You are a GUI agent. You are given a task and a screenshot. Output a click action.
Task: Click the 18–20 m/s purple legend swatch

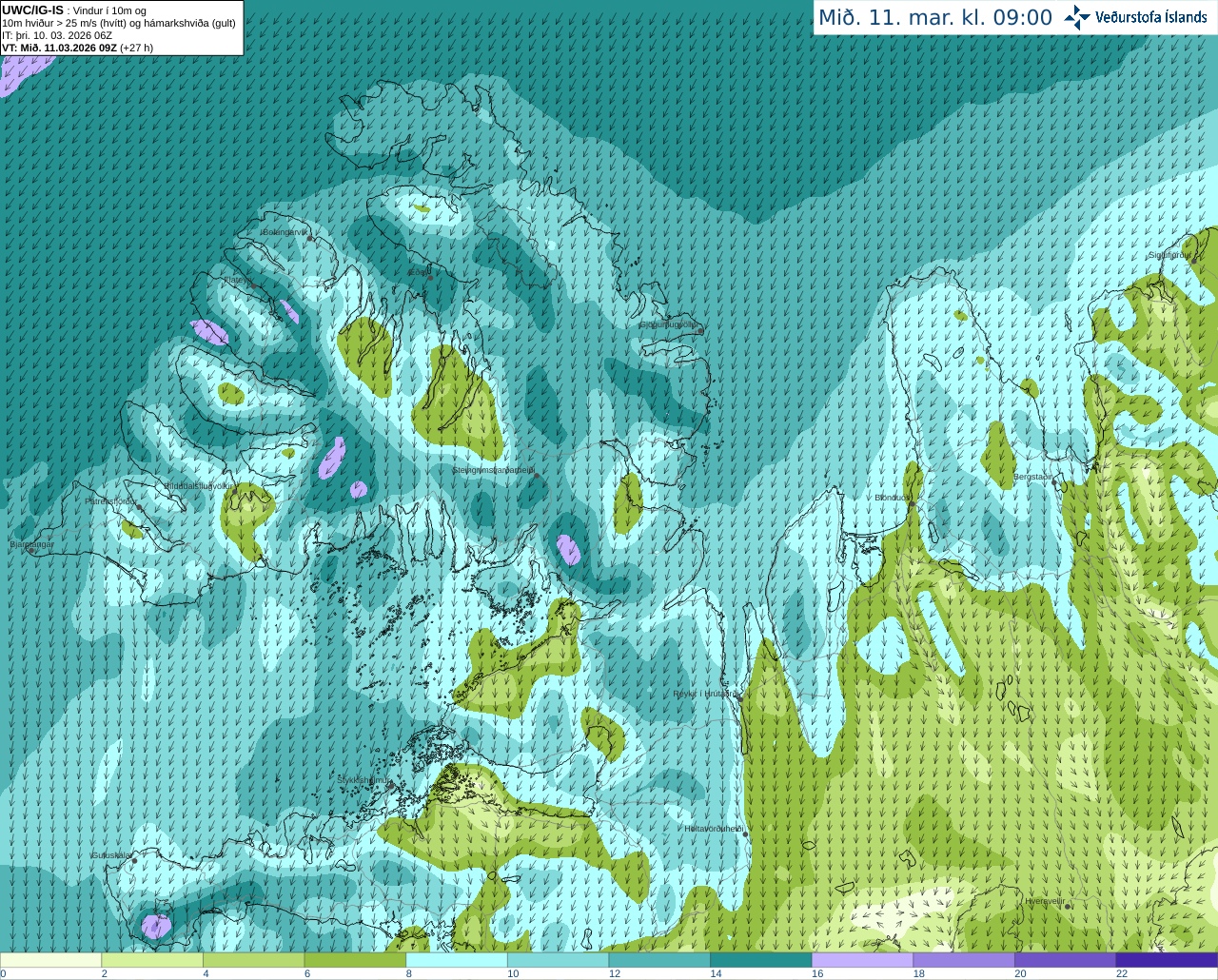coord(963,960)
